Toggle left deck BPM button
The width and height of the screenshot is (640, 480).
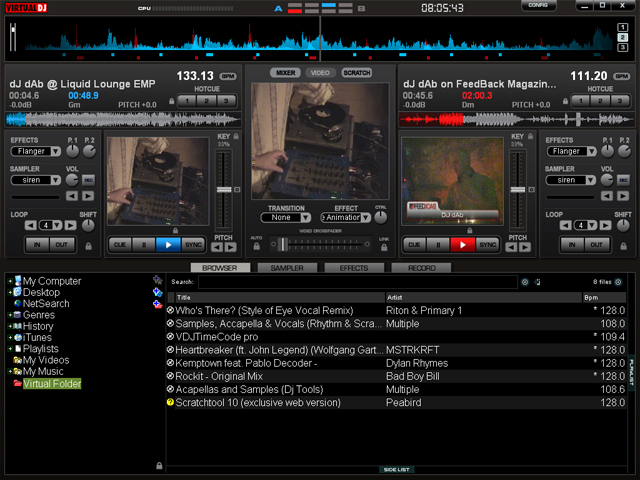[228, 76]
